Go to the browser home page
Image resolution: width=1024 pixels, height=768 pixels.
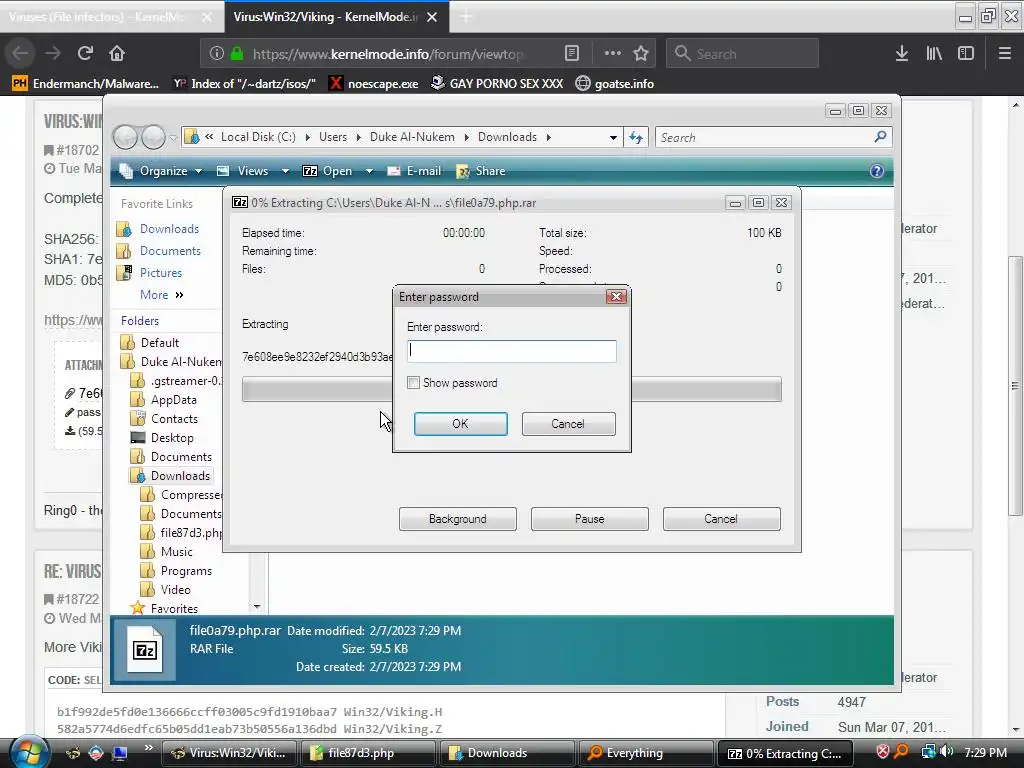[x=116, y=53]
